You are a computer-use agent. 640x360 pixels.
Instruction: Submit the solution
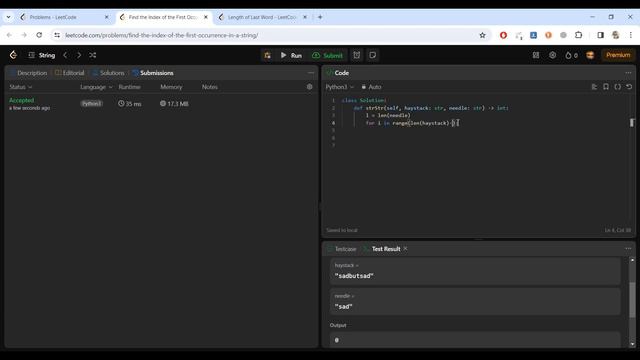coord(327,55)
